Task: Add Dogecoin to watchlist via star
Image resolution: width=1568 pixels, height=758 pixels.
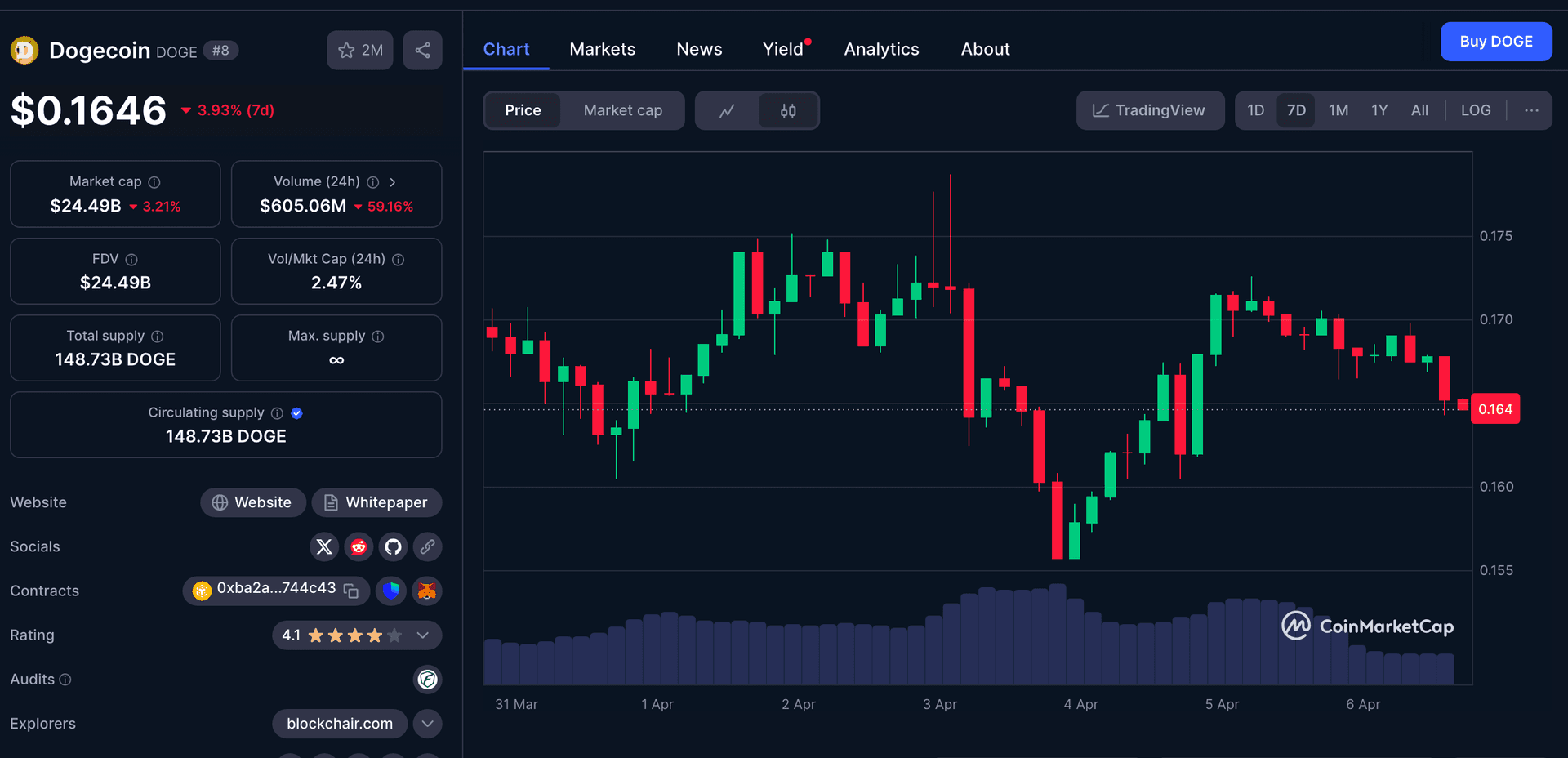Action: (359, 51)
